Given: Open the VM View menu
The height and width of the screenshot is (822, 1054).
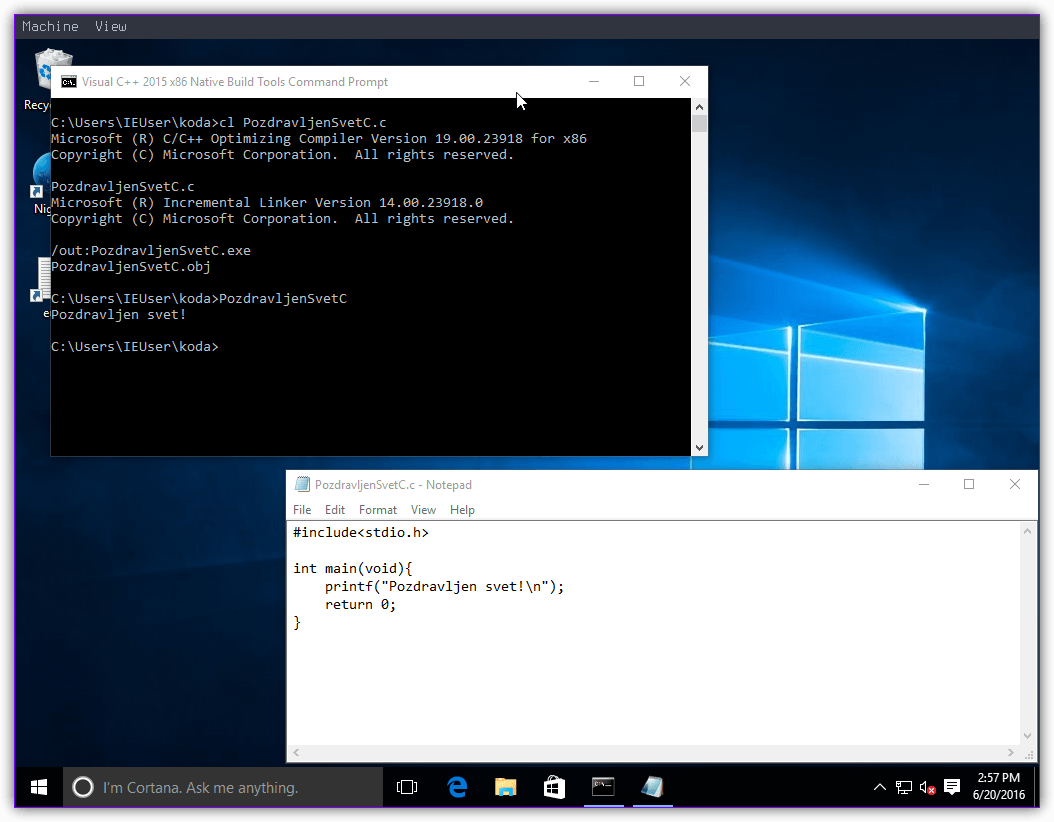Looking at the screenshot, I should tap(111, 26).
